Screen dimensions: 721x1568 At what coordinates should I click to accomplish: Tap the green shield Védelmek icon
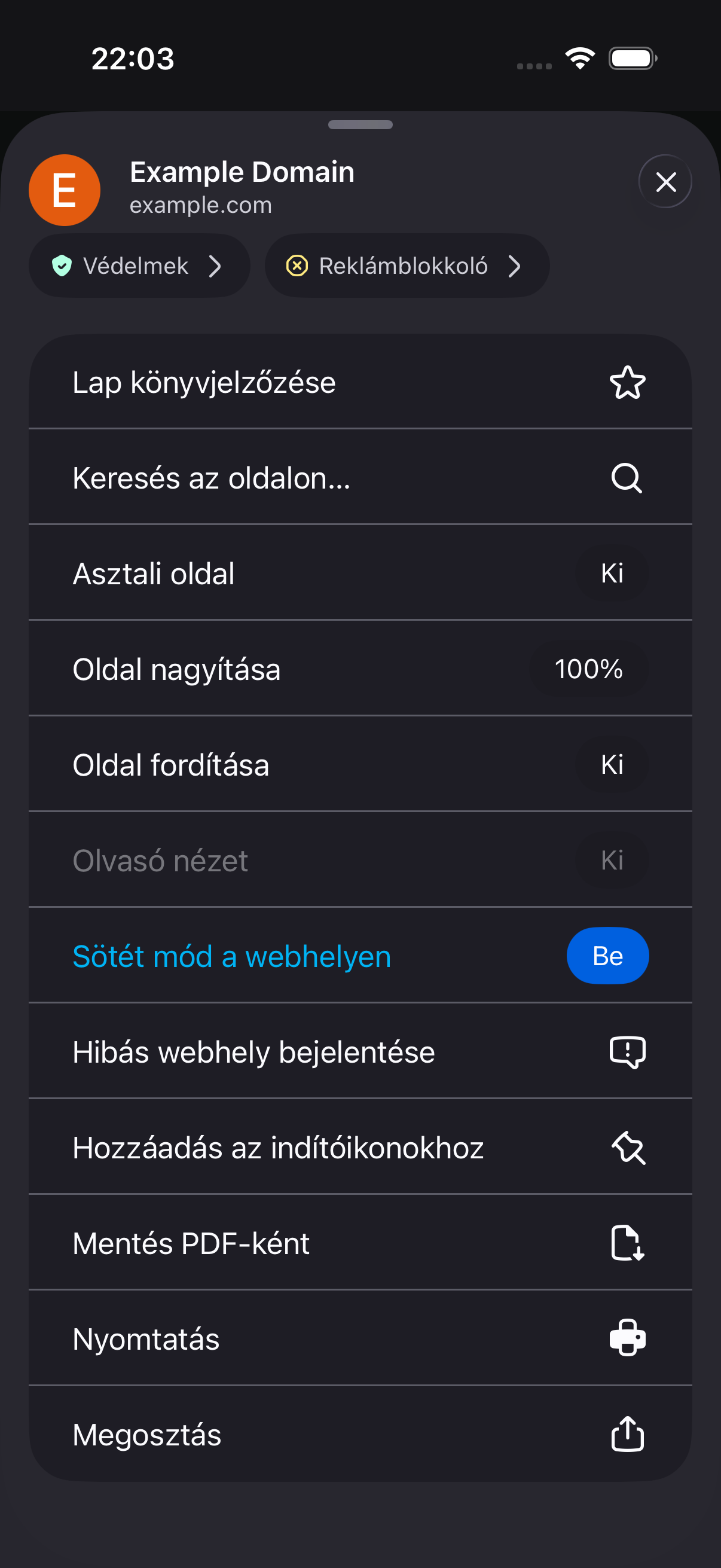[62, 266]
